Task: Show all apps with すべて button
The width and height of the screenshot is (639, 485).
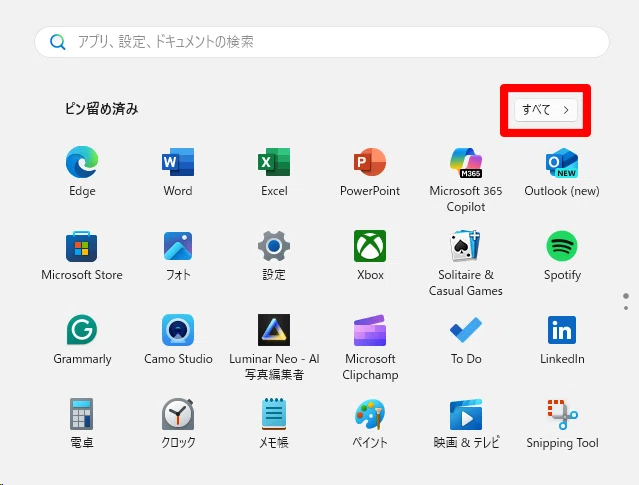Action: tap(546, 110)
